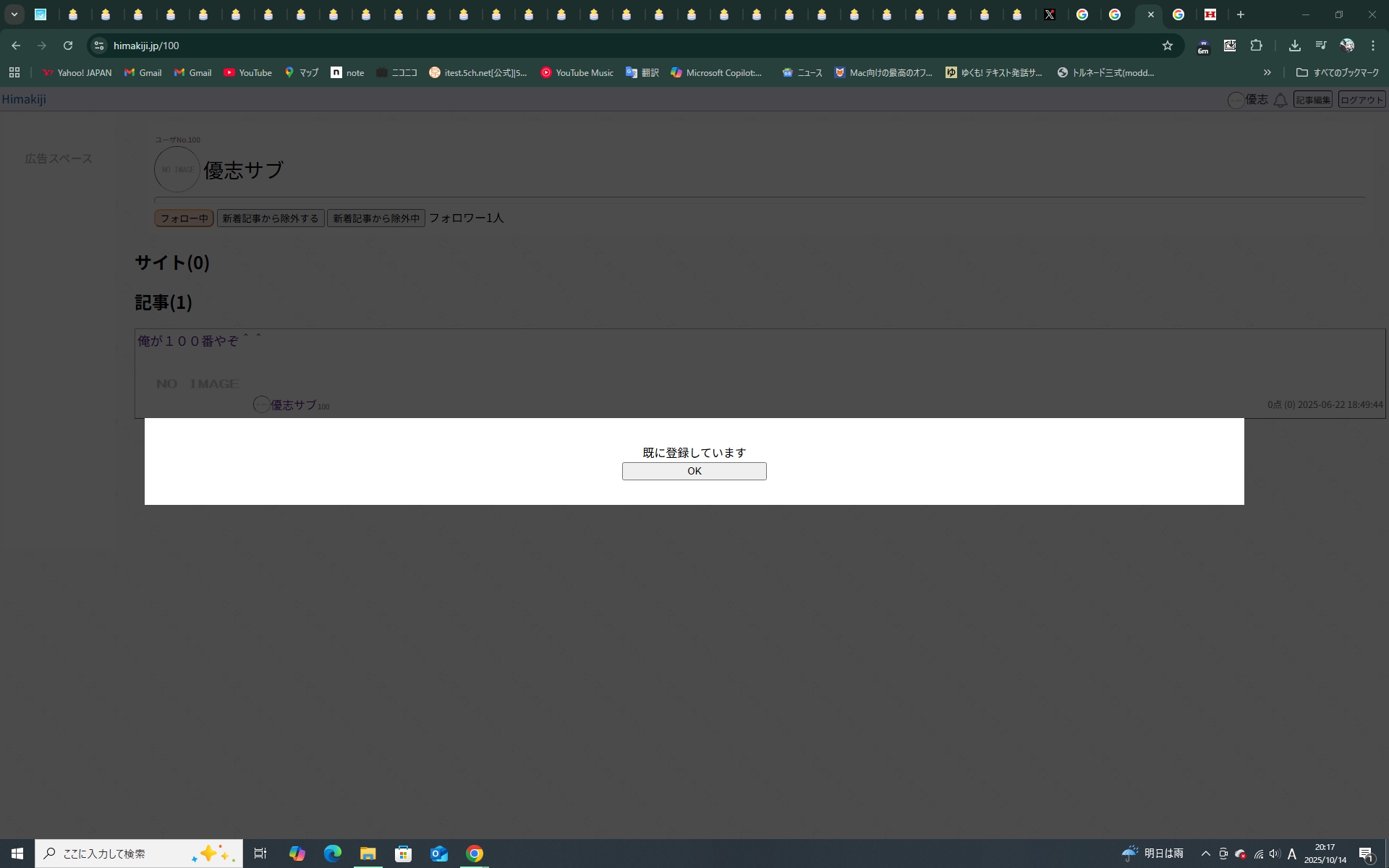Expand tab search dropdown arrow

14,14
